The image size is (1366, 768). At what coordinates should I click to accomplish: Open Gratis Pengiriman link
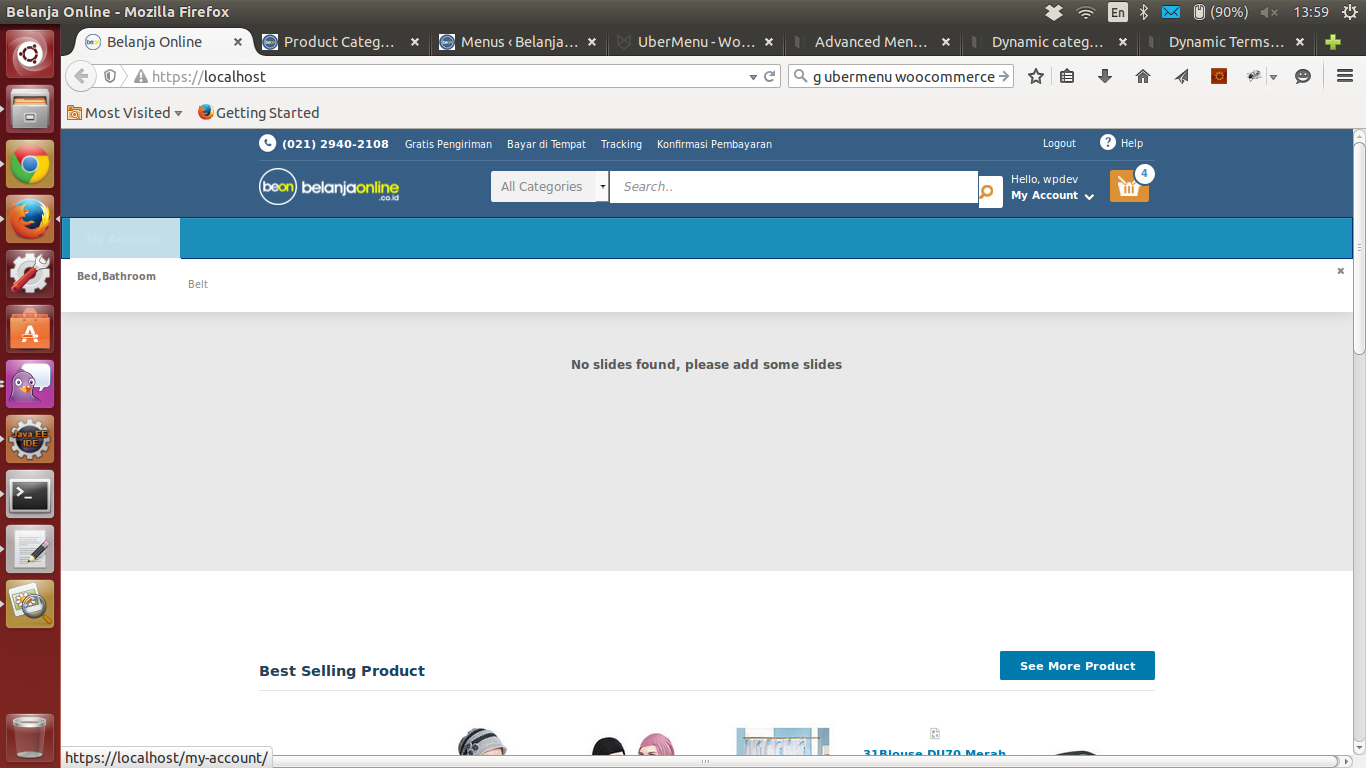tap(448, 144)
